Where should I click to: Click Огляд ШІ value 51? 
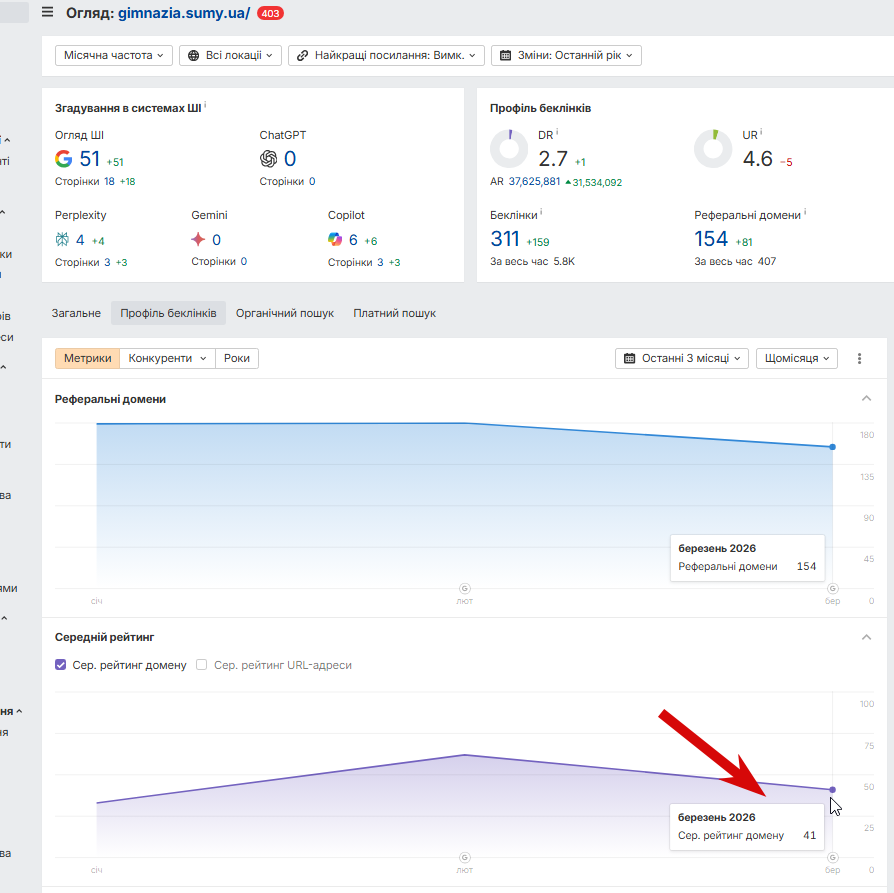point(90,159)
